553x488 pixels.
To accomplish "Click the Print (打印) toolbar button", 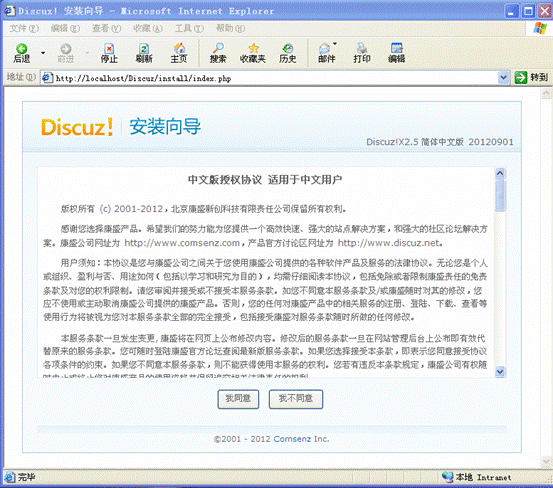I will pos(362,54).
